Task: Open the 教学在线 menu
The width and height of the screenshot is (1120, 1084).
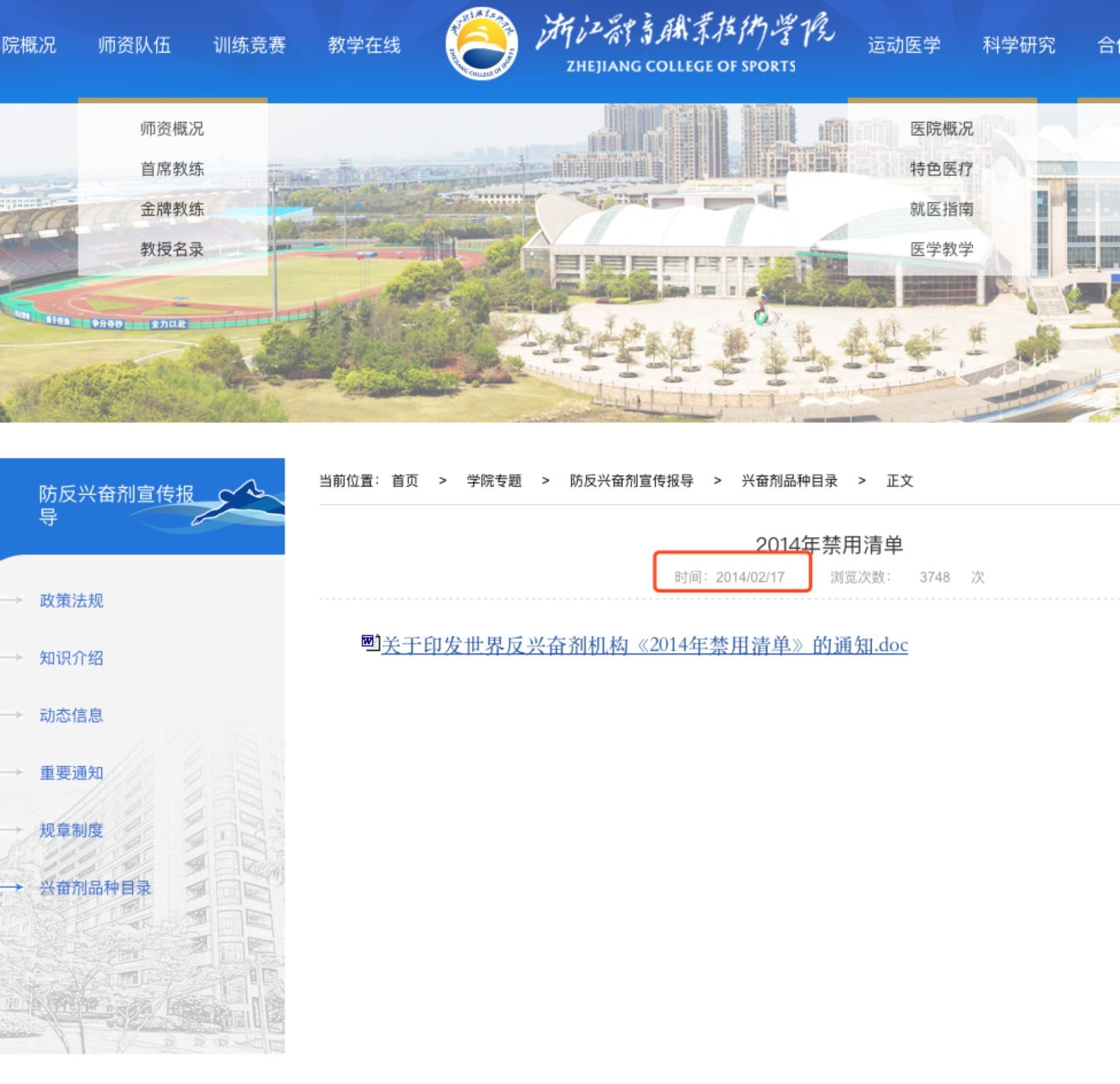Action: coord(364,45)
